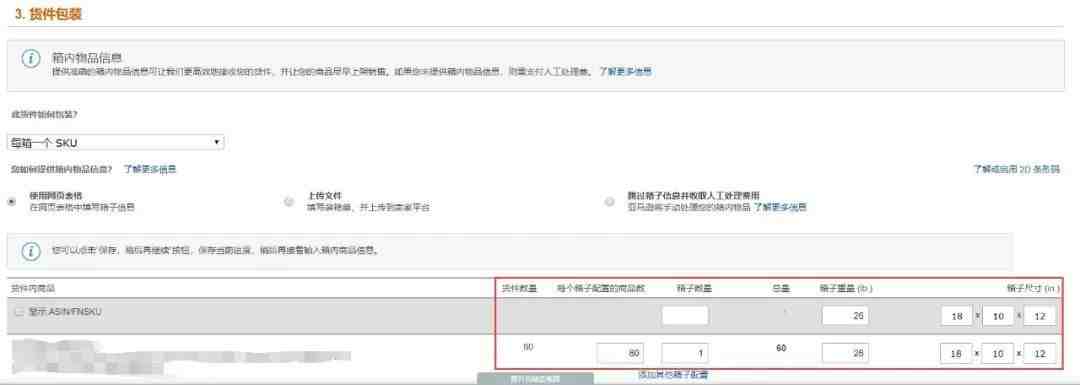The height and width of the screenshot is (385, 1080).
Task: Click the empty 箱子数量 field in header row
Action: (x=685, y=315)
